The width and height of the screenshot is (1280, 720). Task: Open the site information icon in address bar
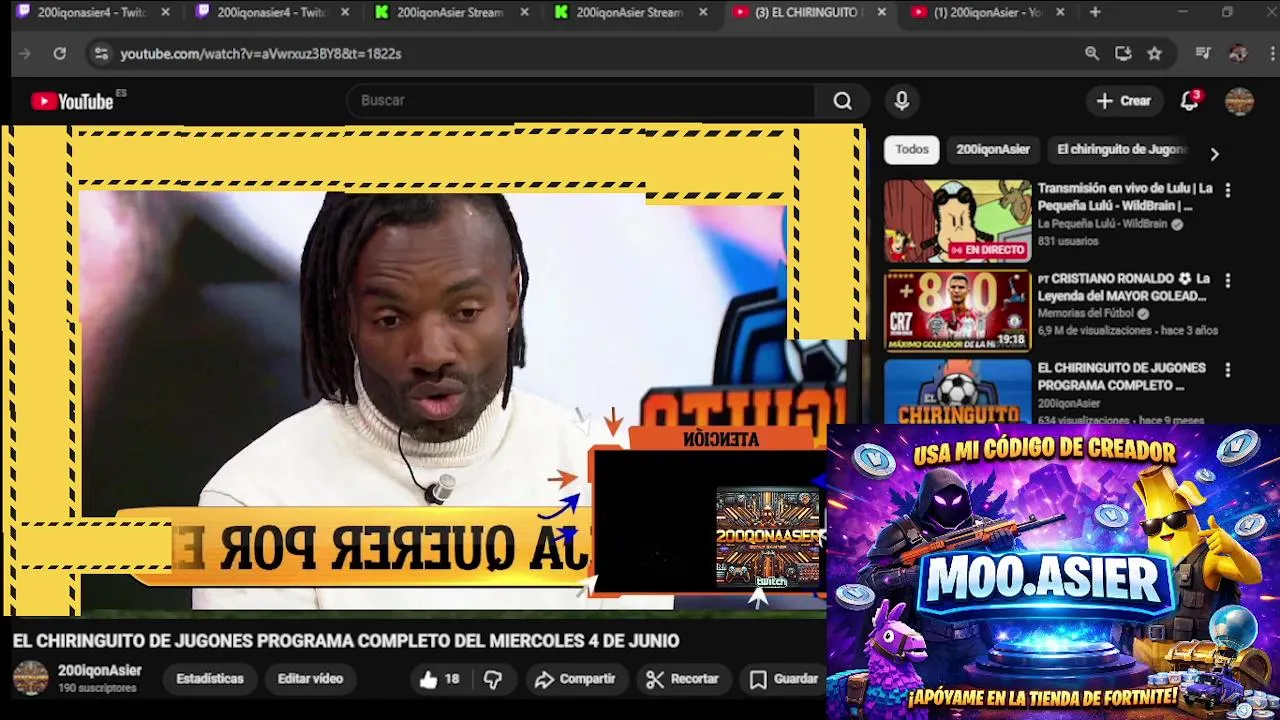[101, 54]
